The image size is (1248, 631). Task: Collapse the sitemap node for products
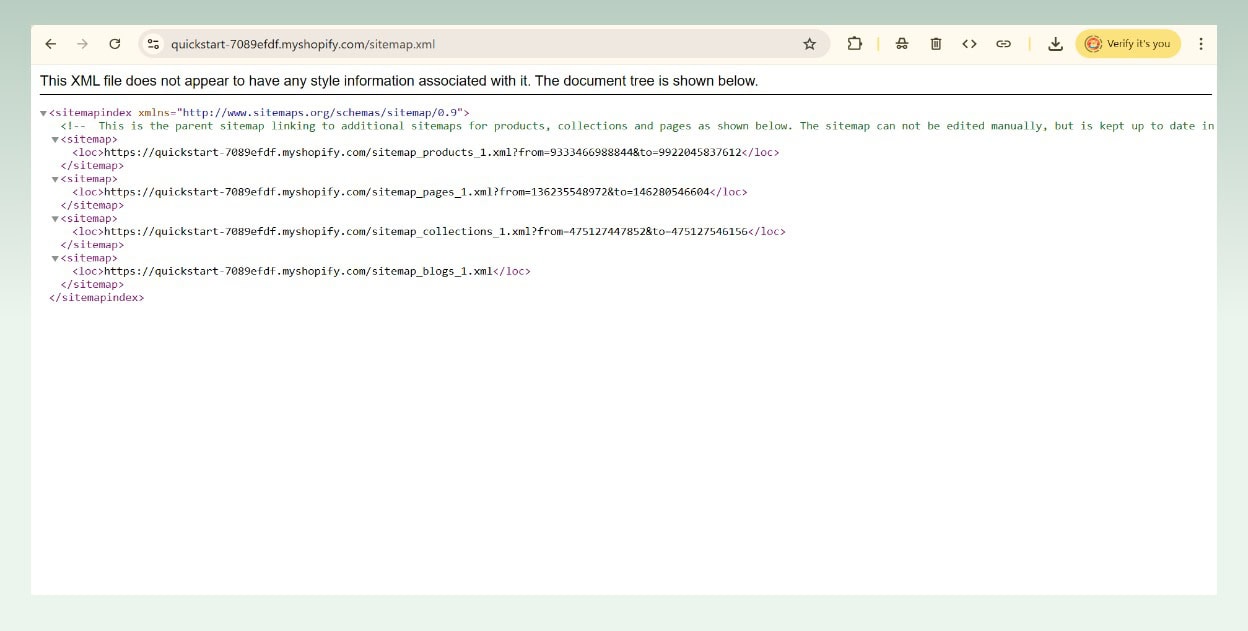click(55, 140)
